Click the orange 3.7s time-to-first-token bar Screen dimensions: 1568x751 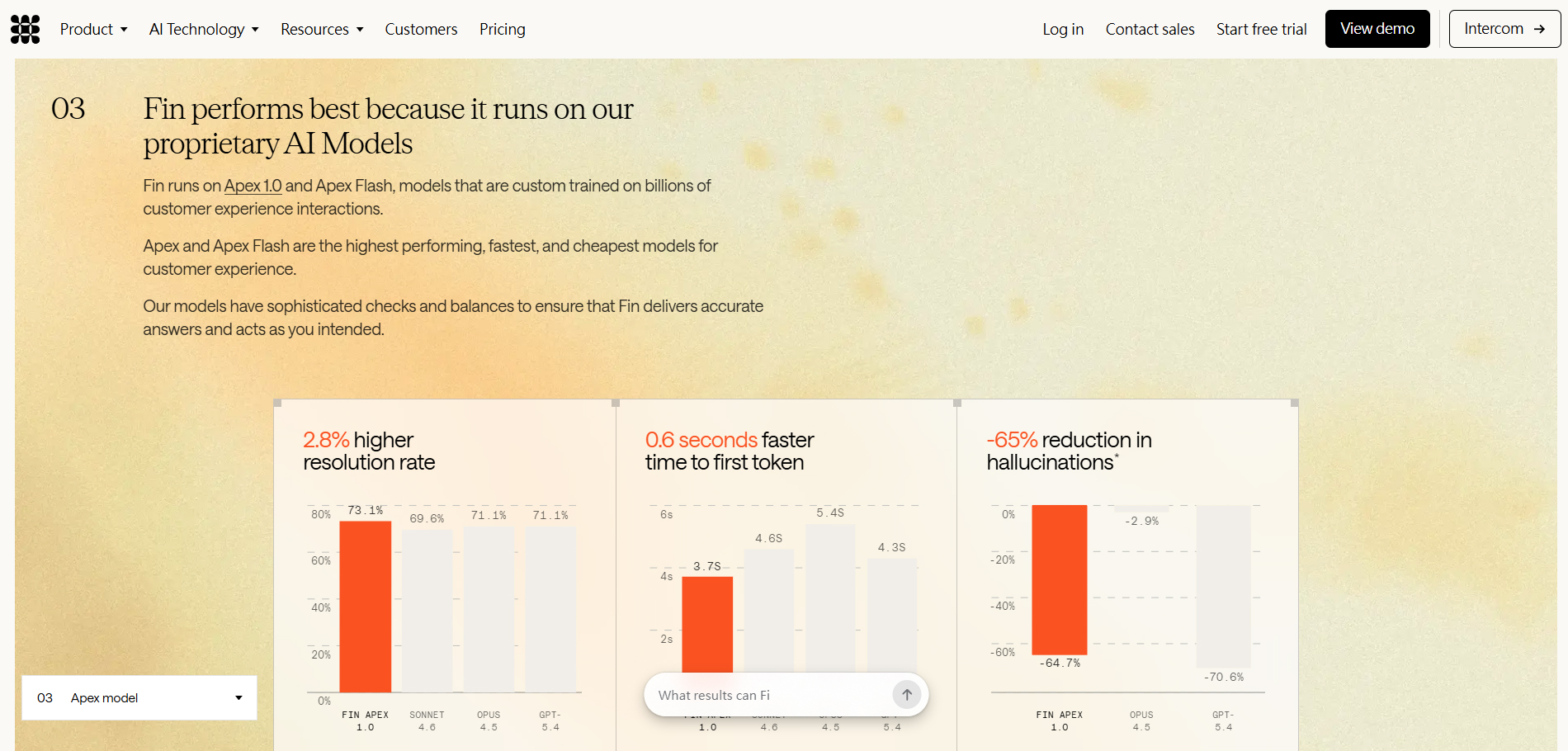(x=707, y=624)
